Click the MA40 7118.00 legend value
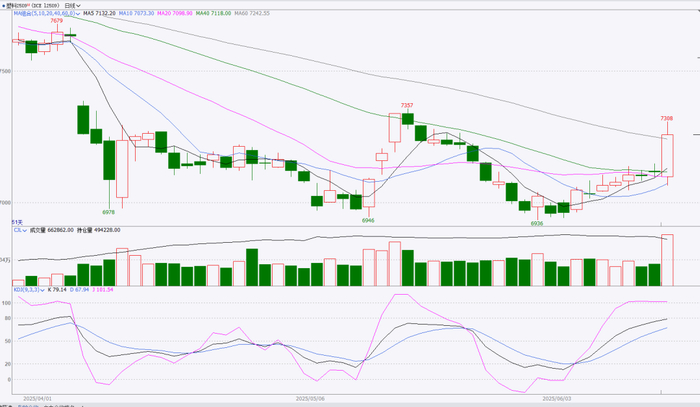 213,13
